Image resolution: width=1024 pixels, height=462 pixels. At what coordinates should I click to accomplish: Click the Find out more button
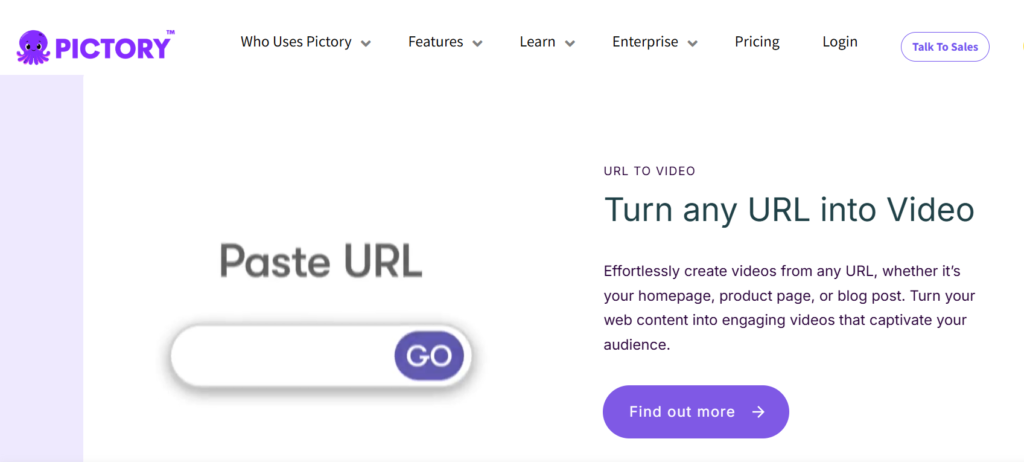point(696,412)
